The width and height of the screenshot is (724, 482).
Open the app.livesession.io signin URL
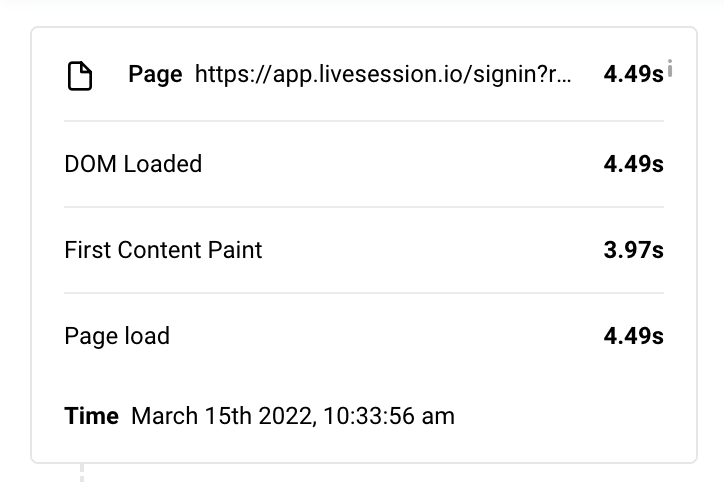click(384, 75)
